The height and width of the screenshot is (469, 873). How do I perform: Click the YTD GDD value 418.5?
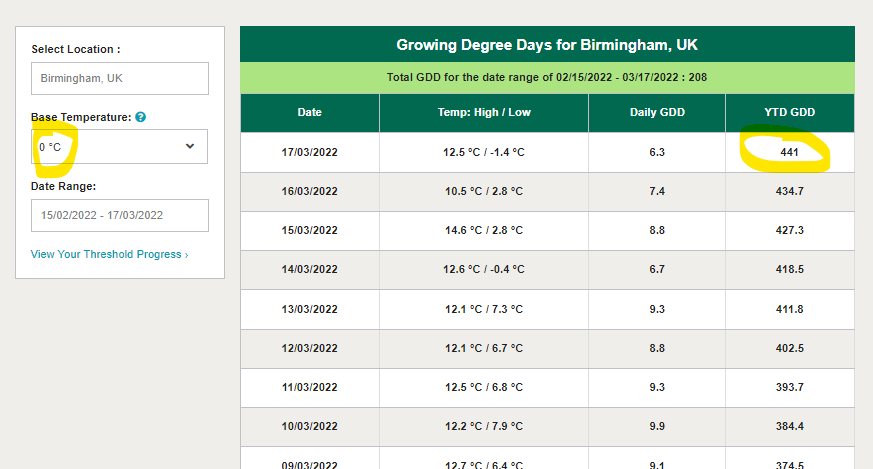pos(790,269)
